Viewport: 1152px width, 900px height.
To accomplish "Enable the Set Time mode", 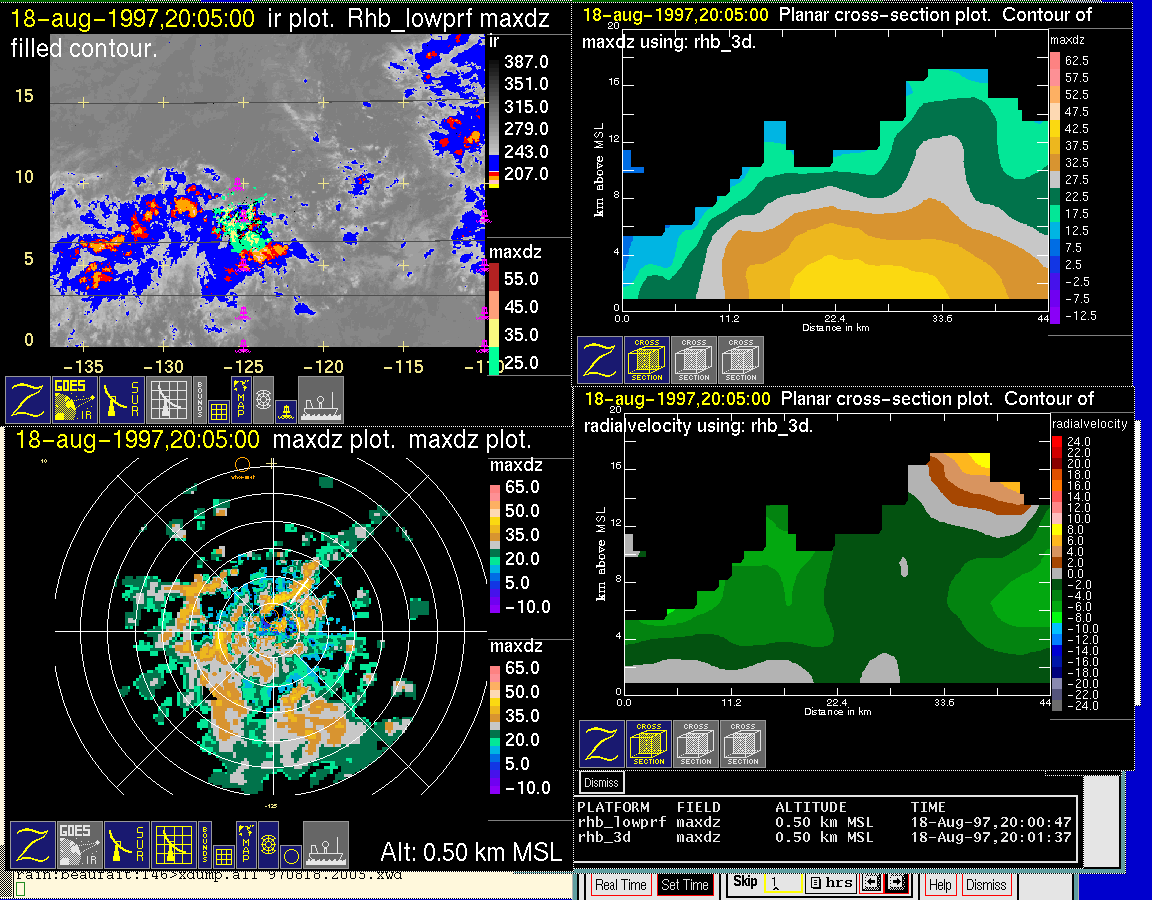I will (x=685, y=885).
